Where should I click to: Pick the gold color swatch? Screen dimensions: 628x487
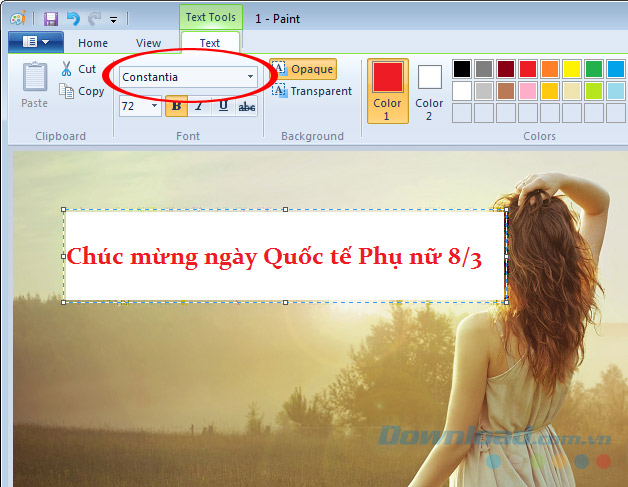coord(550,91)
